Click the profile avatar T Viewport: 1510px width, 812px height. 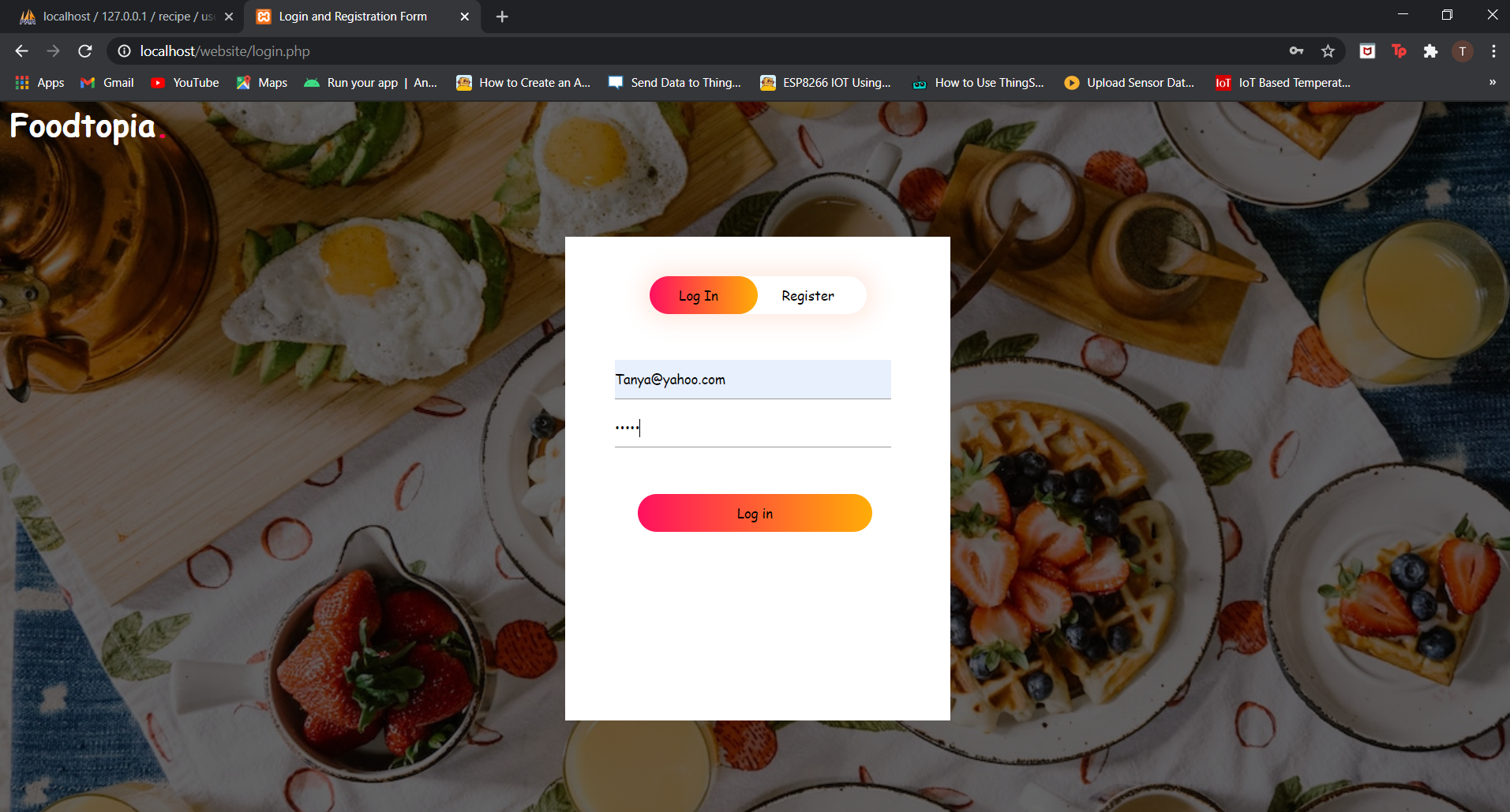point(1463,51)
